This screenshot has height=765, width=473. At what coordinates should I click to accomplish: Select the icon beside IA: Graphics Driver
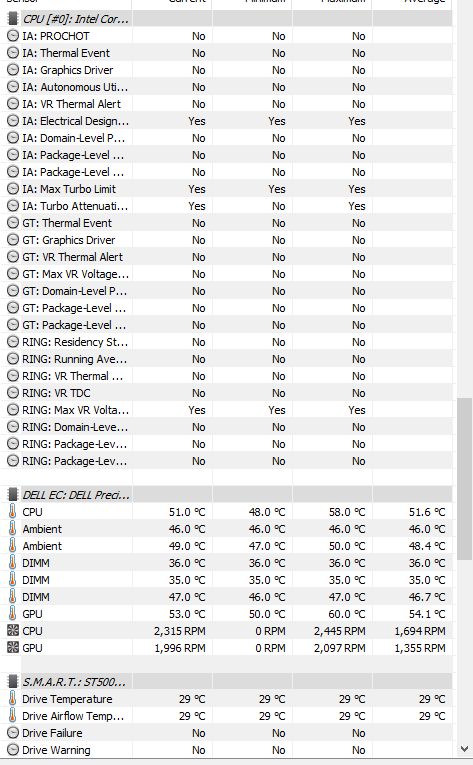click(x=13, y=70)
